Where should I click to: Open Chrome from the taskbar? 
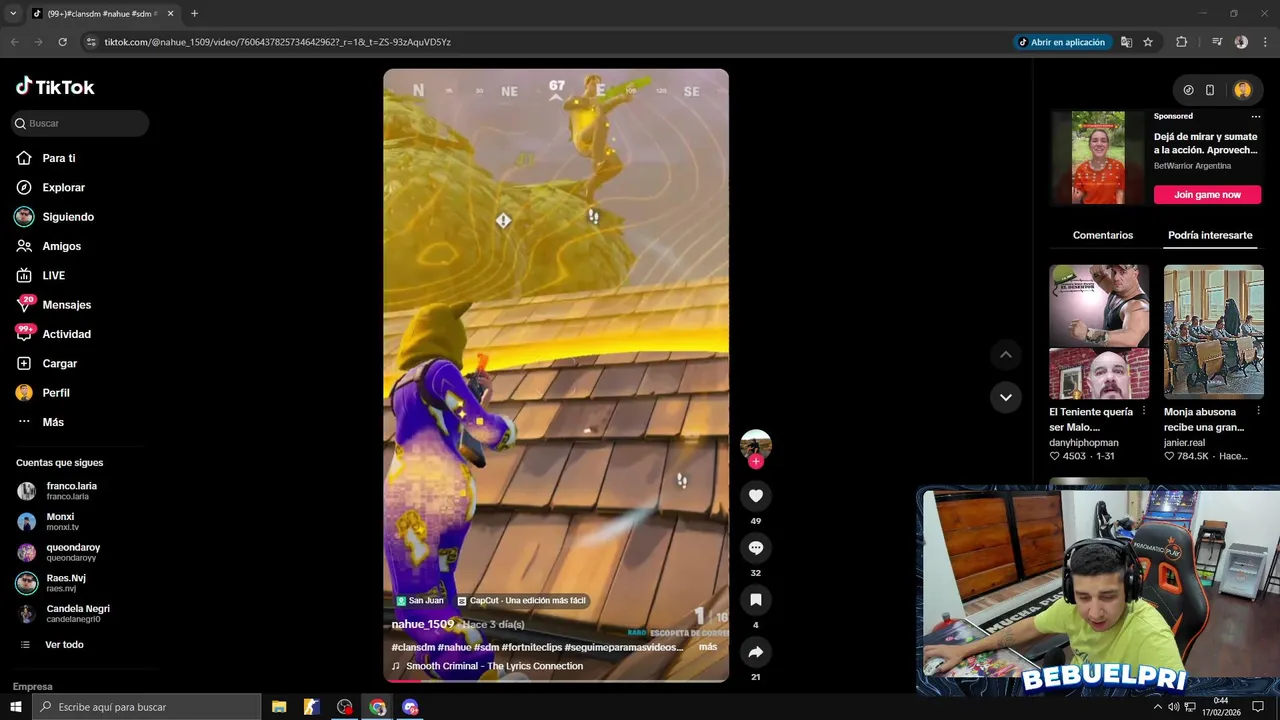(x=377, y=707)
